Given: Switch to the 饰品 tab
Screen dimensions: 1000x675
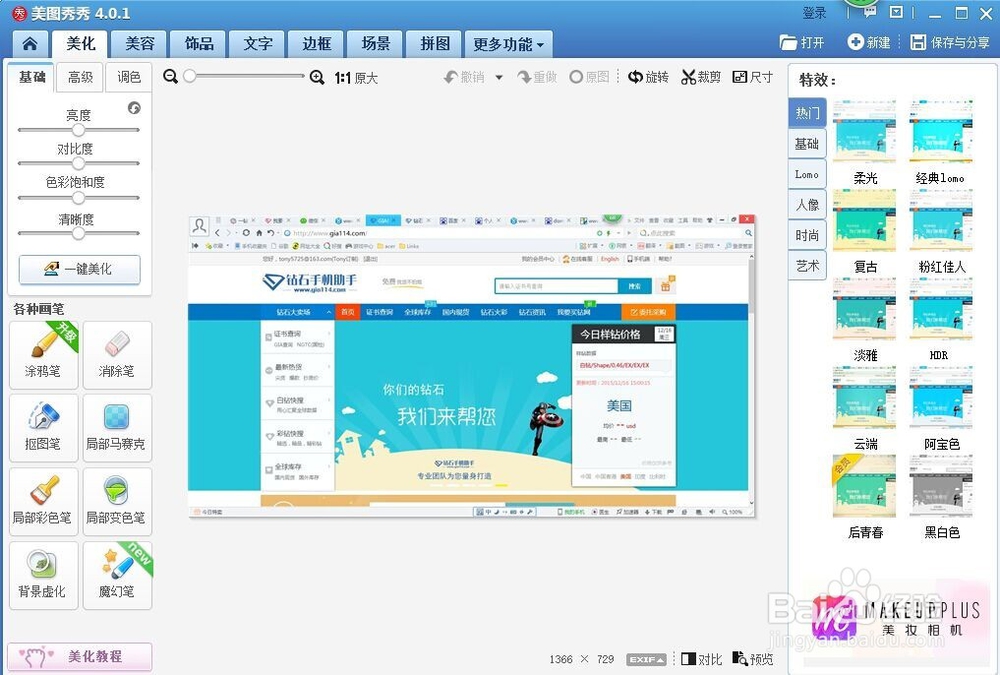Looking at the screenshot, I should point(199,44).
